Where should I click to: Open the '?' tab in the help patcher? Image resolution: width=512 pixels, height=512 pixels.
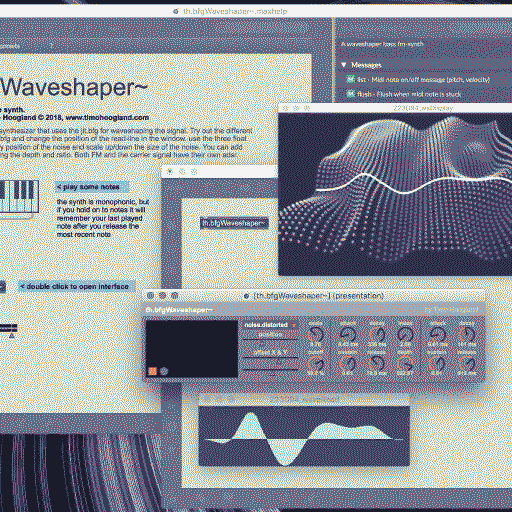tap(52, 46)
